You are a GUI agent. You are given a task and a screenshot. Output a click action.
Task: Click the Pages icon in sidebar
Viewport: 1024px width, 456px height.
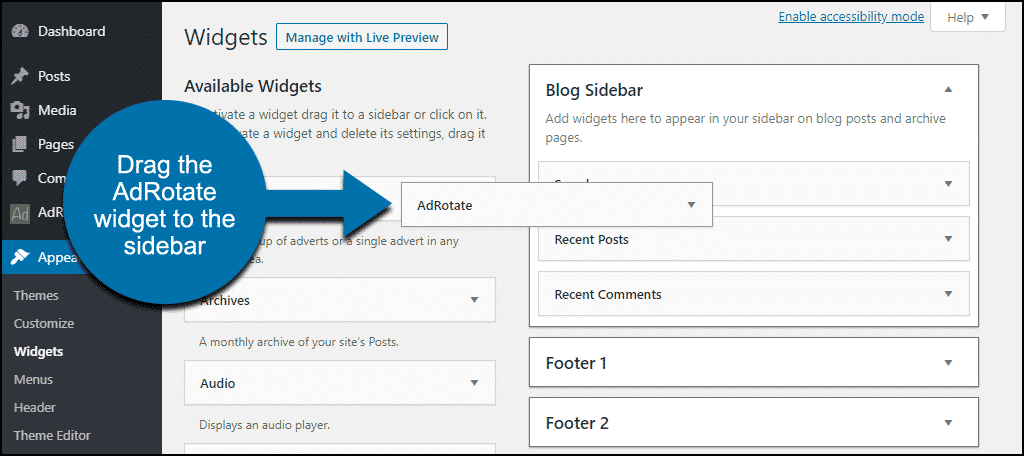[21, 144]
